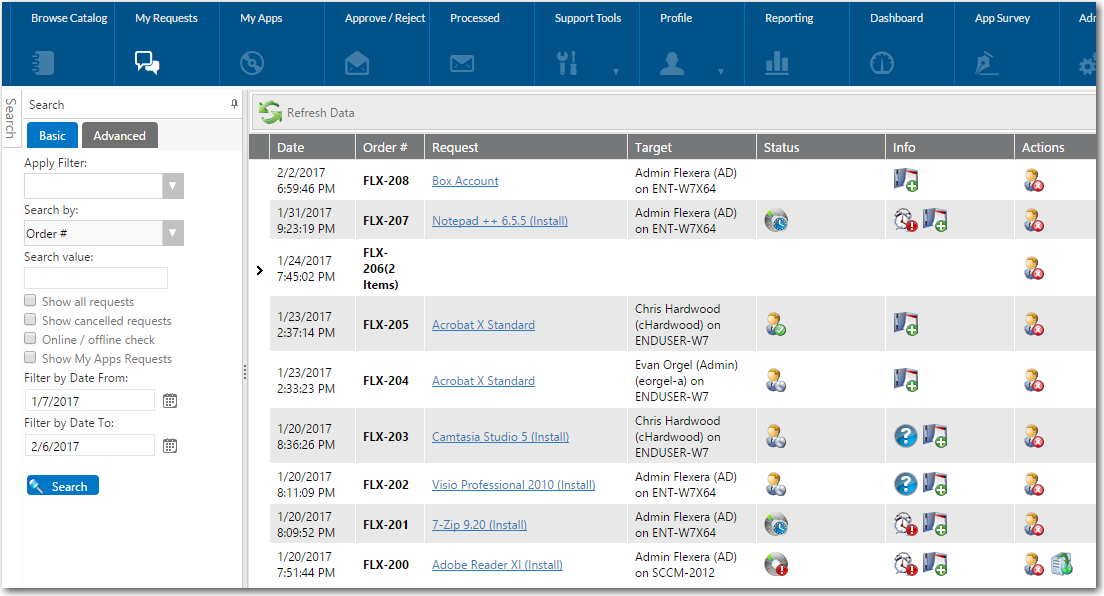Click the Refresh Data icon
1104x596 pixels.
(270, 112)
